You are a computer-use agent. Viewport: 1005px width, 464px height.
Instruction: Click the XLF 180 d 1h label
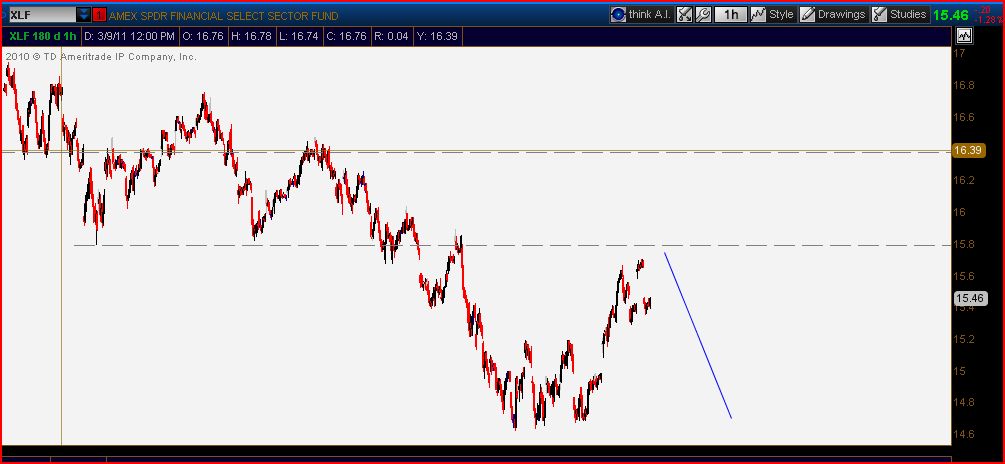(x=44, y=37)
